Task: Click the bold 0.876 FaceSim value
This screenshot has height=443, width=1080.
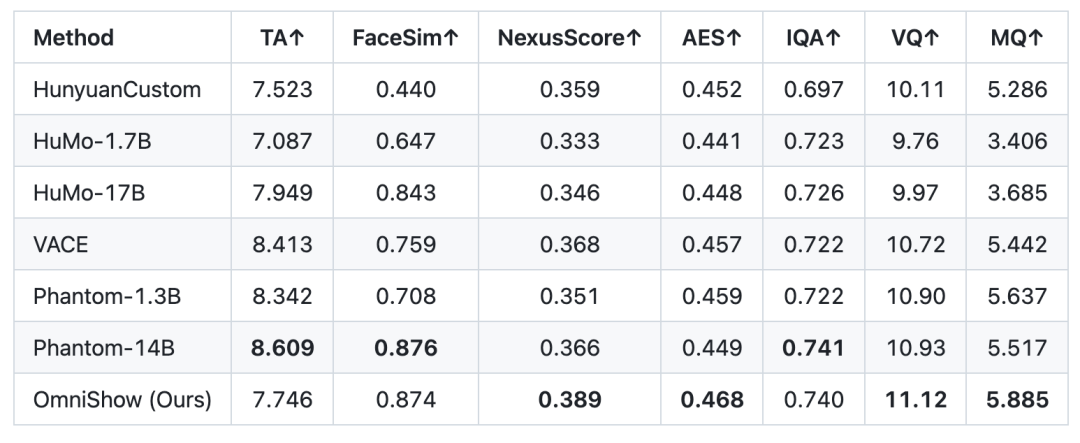Action: click(x=405, y=348)
